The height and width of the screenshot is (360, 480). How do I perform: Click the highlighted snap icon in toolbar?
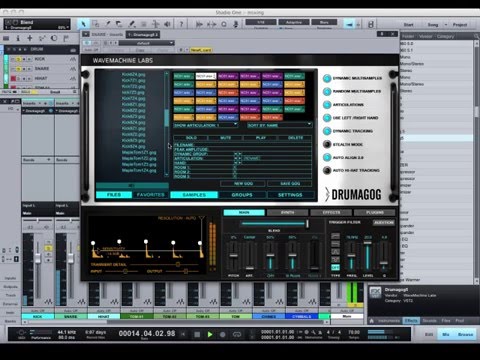click(349, 24)
